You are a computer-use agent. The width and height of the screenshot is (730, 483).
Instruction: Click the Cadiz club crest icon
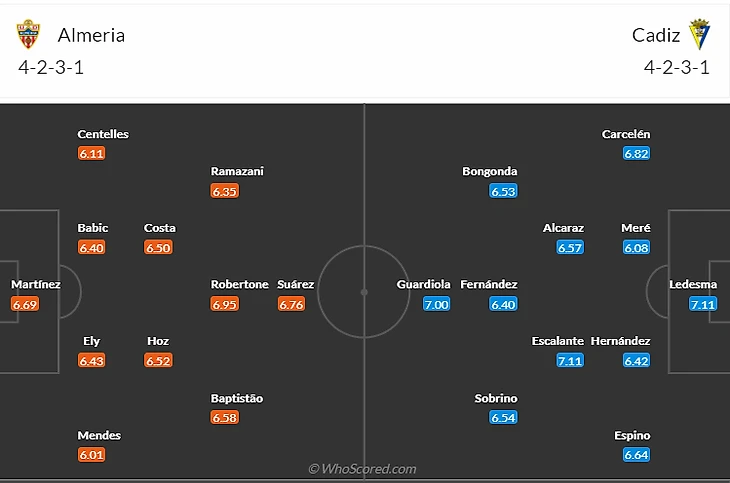pos(701,36)
